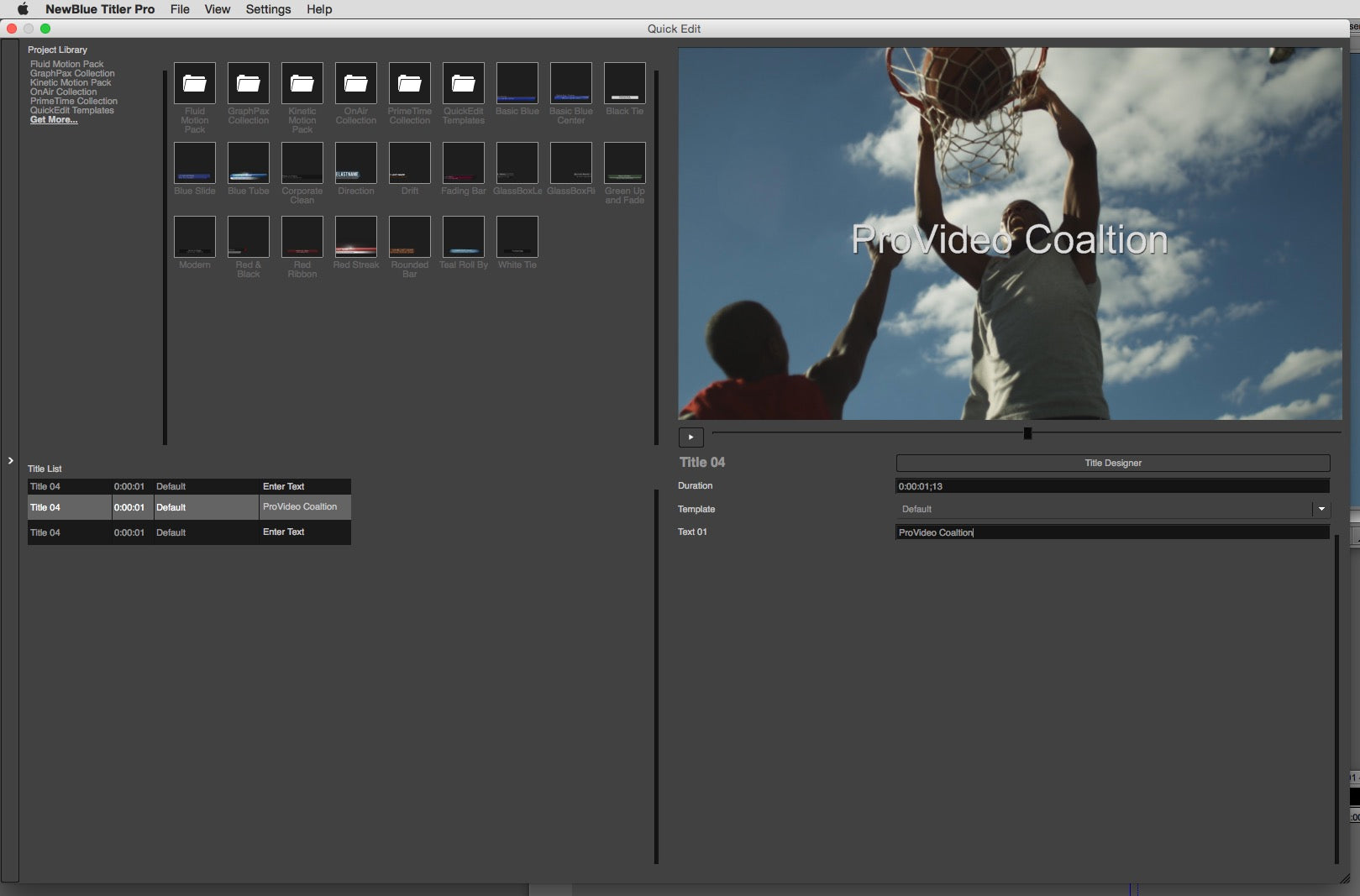The height and width of the screenshot is (896, 1360).
Task: Play the title preview
Action: point(691,437)
